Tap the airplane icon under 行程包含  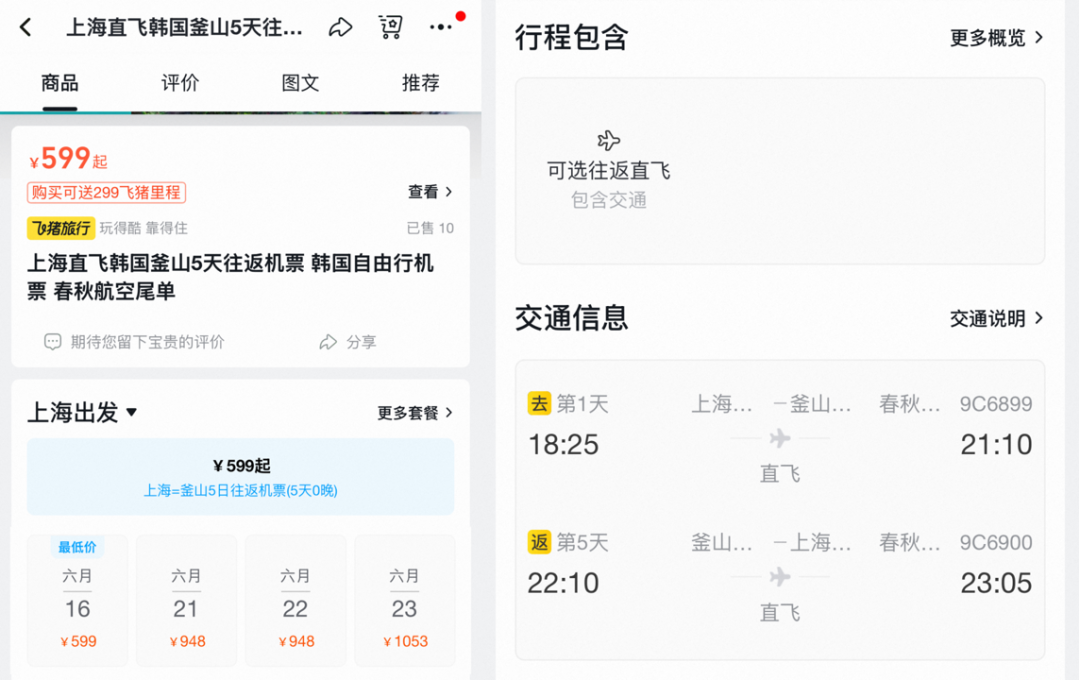609,142
